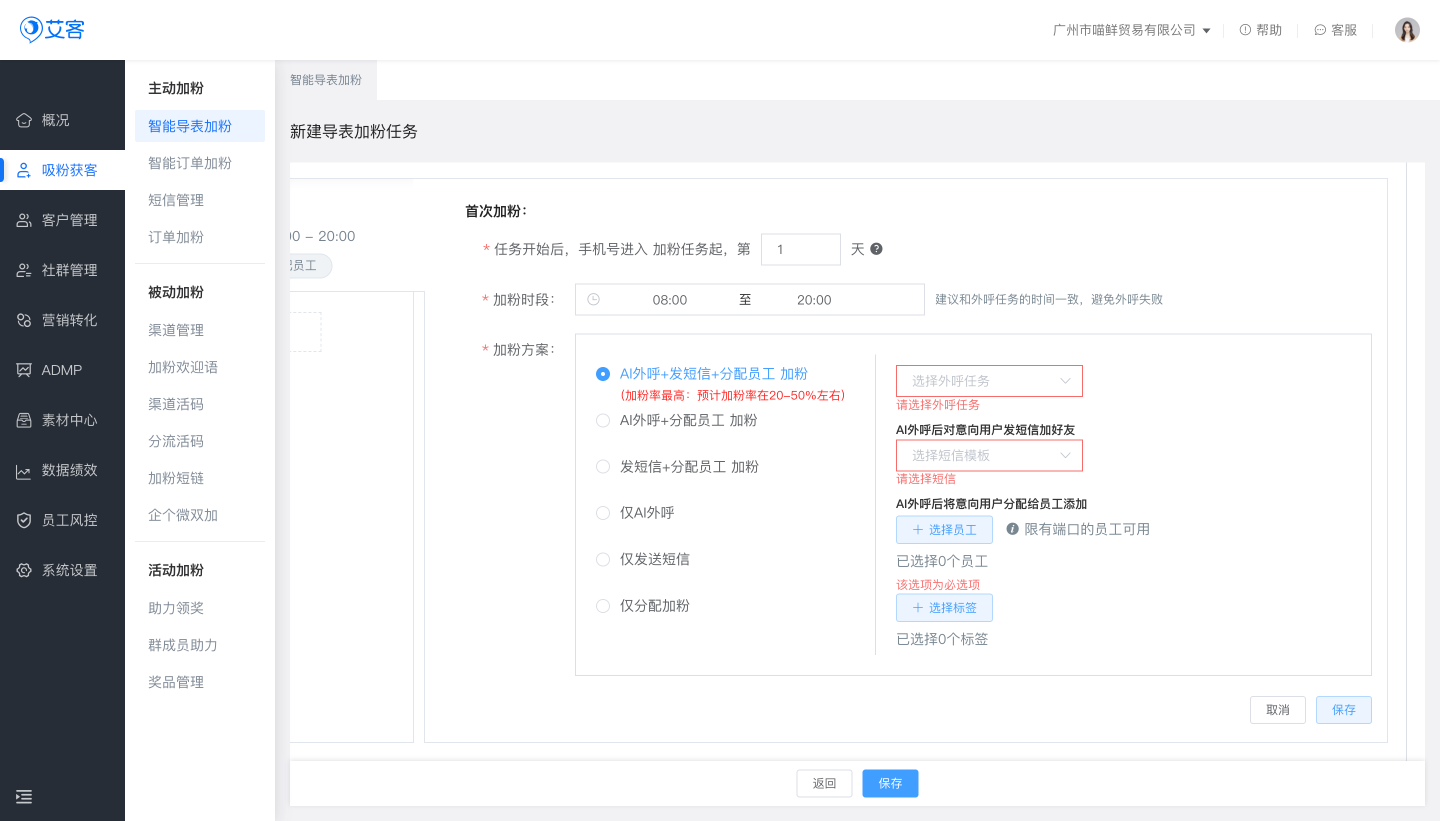Click the ADMP sidebar icon

coord(24,370)
